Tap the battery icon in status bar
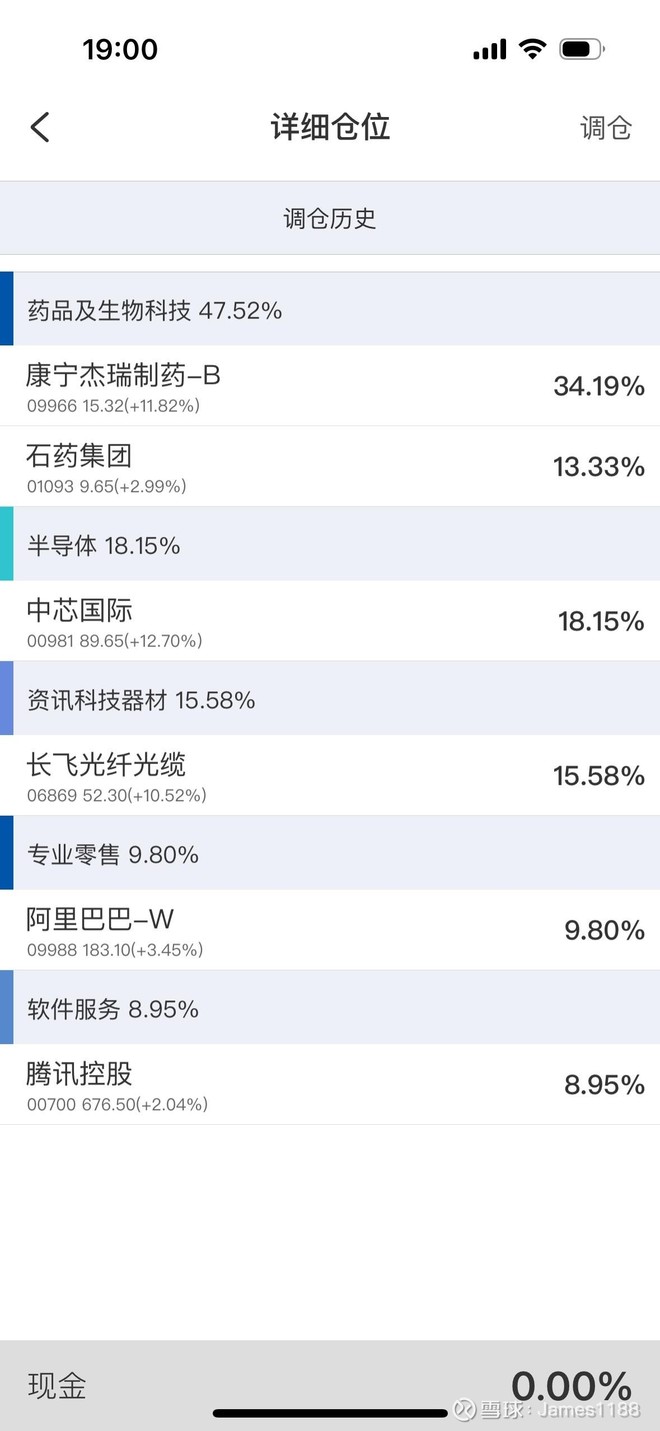This screenshot has width=660, height=1431. click(x=581, y=49)
